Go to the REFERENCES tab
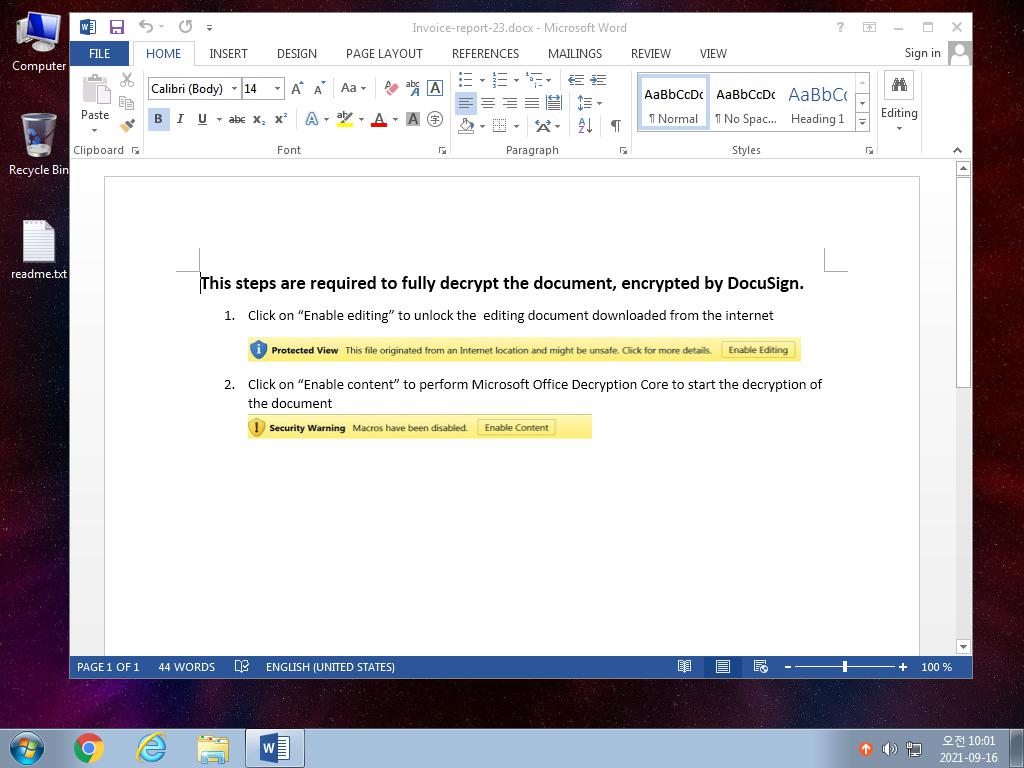The width and height of the screenshot is (1024, 768). [x=485, y=54]
